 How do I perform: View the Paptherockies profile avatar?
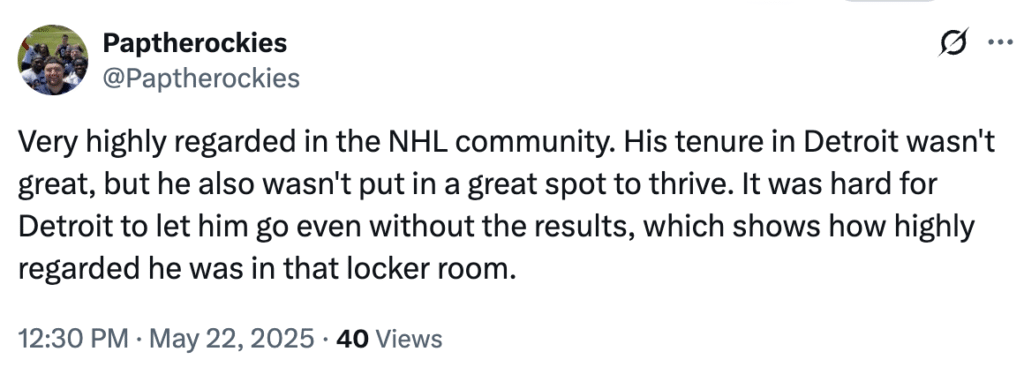[x=52, y=60]
